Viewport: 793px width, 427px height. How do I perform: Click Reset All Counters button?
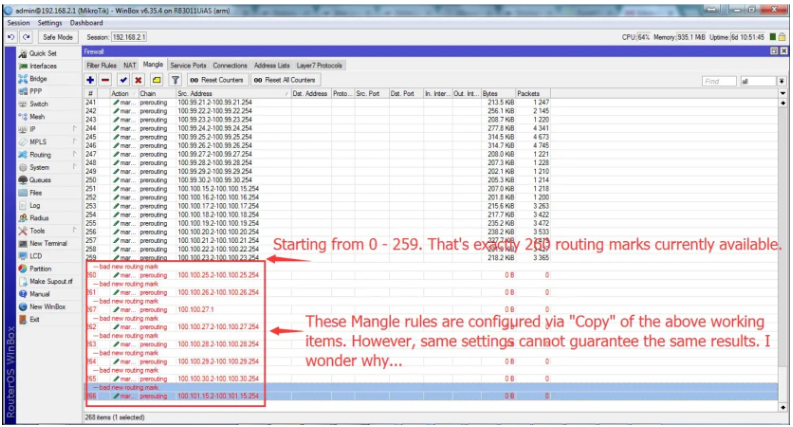pyautogui.click(x=284, y=80)
